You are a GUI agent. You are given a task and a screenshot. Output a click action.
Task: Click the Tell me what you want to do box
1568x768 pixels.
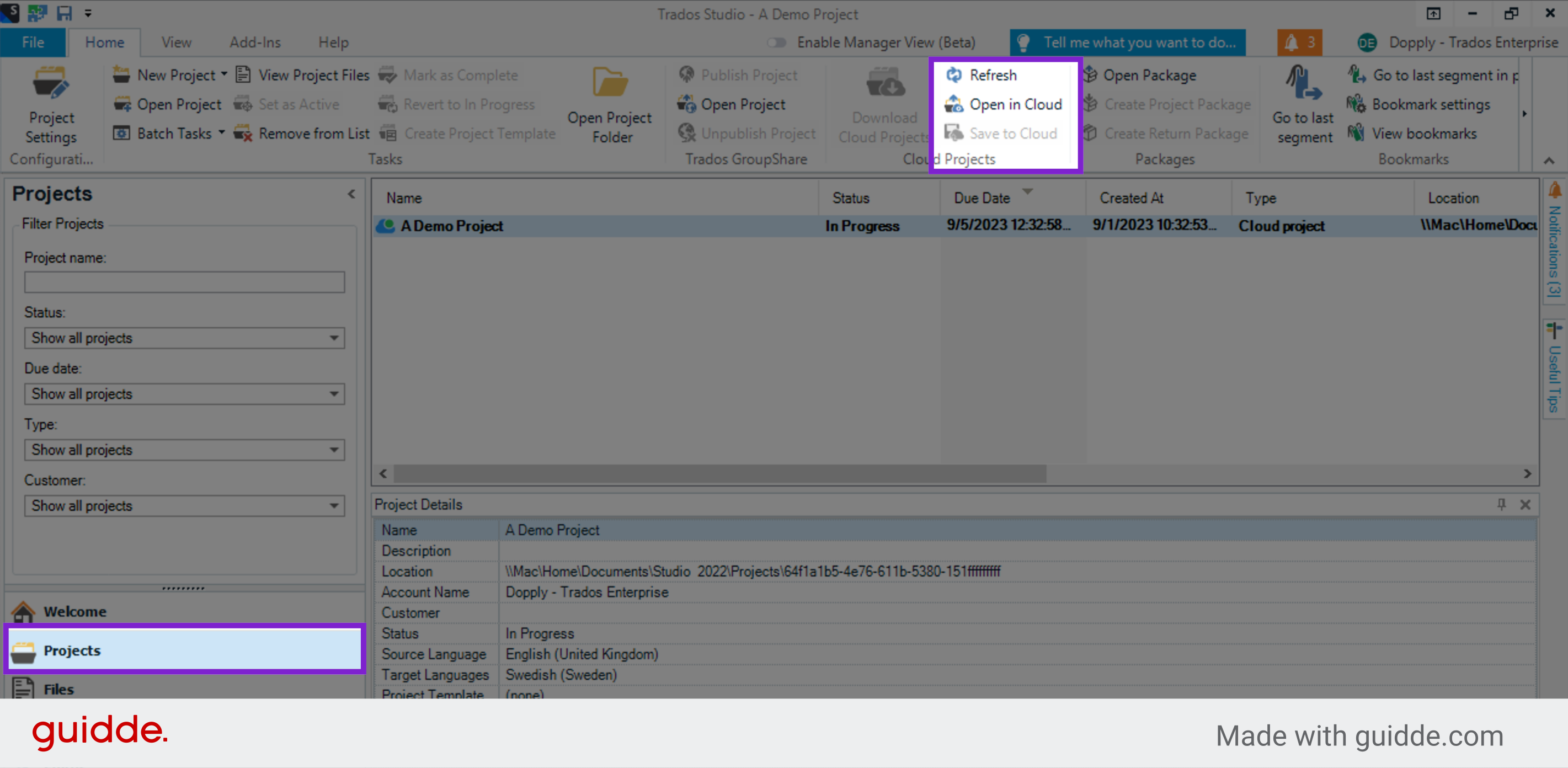click(1127, 42)
